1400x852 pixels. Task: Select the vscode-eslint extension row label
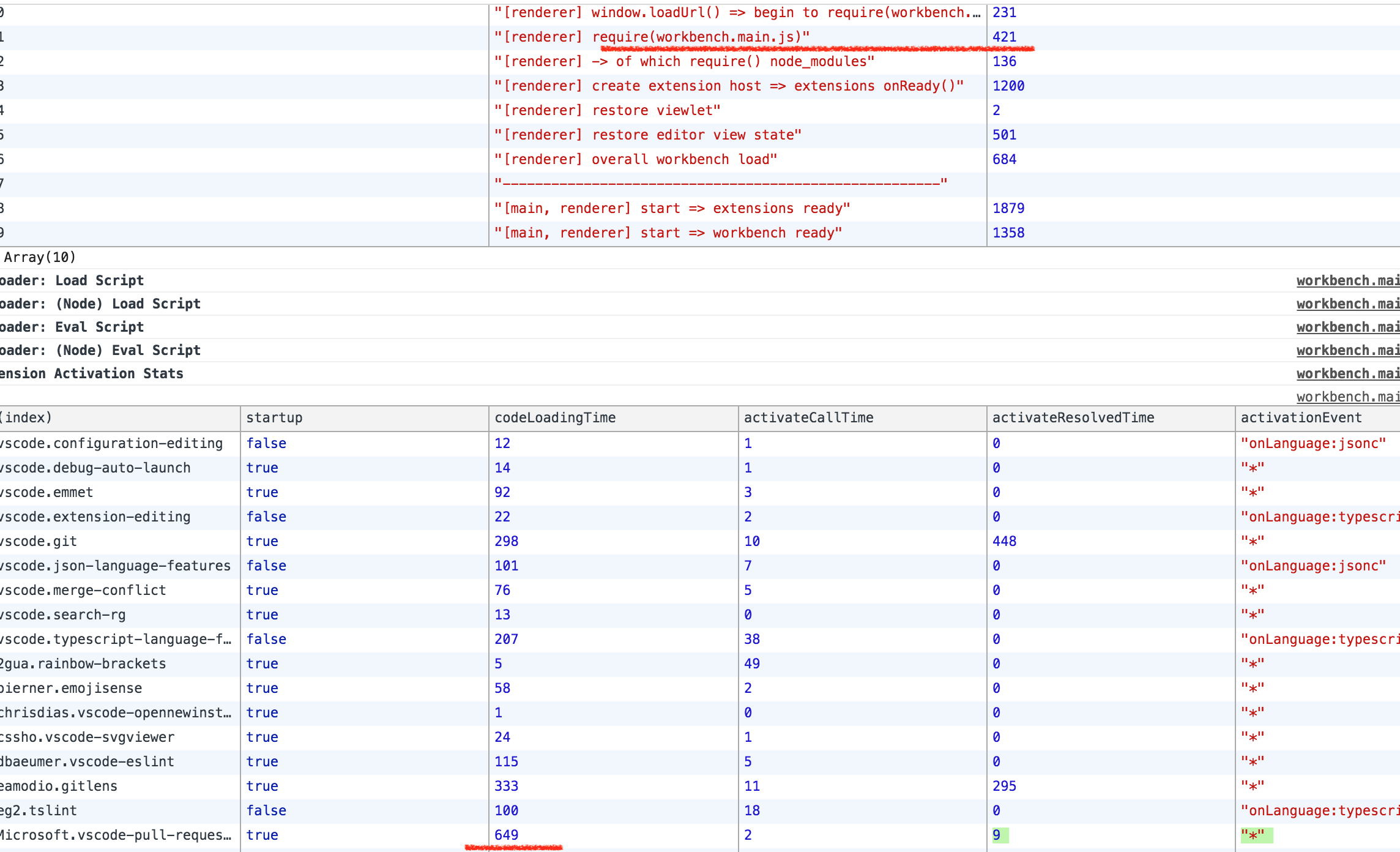[x=87, y=762]
